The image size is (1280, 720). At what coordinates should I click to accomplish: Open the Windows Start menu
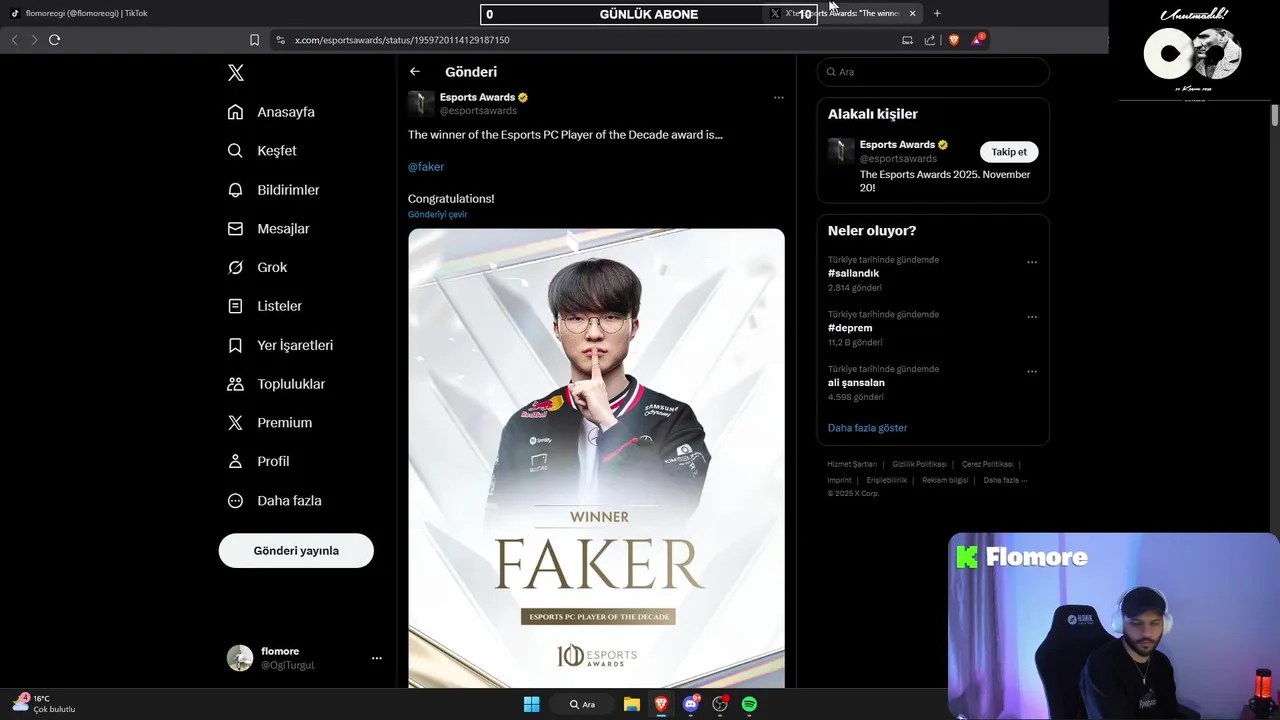coord(531,704)
